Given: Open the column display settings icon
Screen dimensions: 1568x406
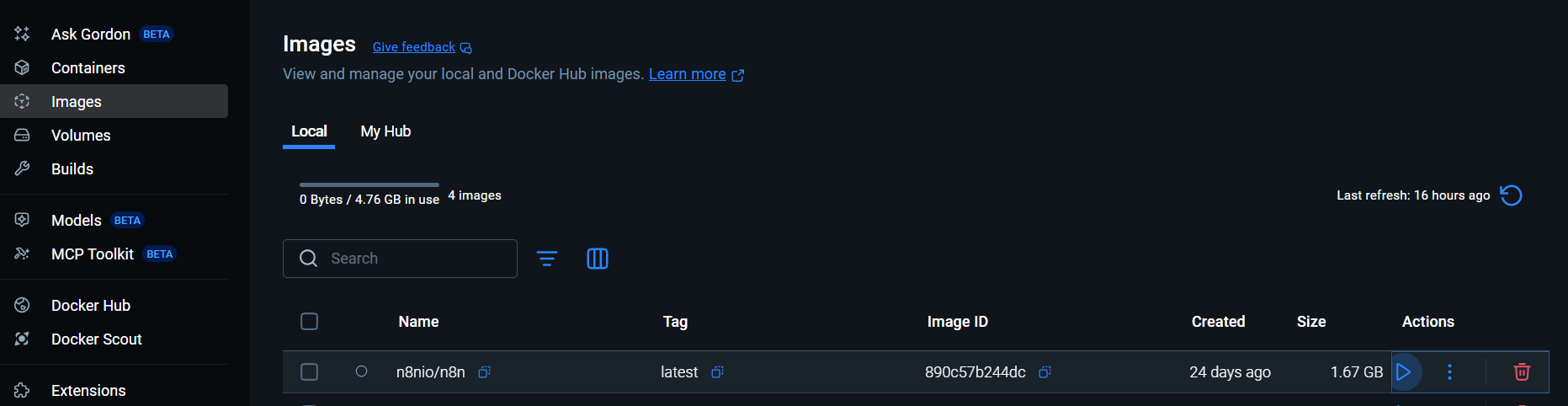Looking at the screenshot, I should click(x=598, y=259).
